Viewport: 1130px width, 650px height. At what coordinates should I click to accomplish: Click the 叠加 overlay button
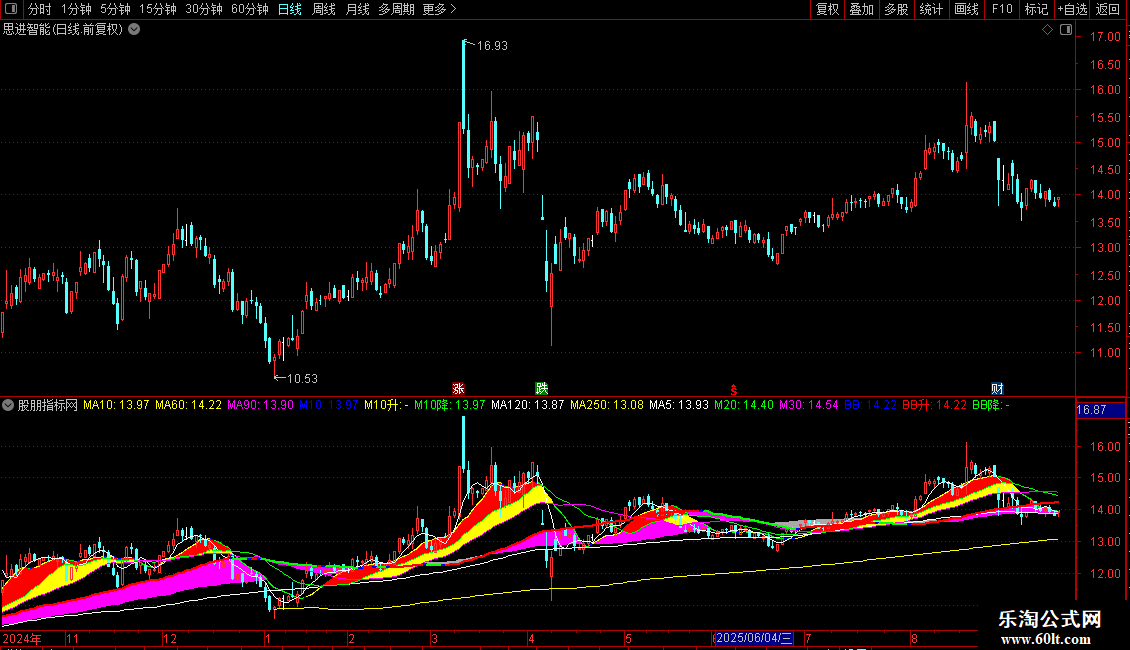pos(862,9)
